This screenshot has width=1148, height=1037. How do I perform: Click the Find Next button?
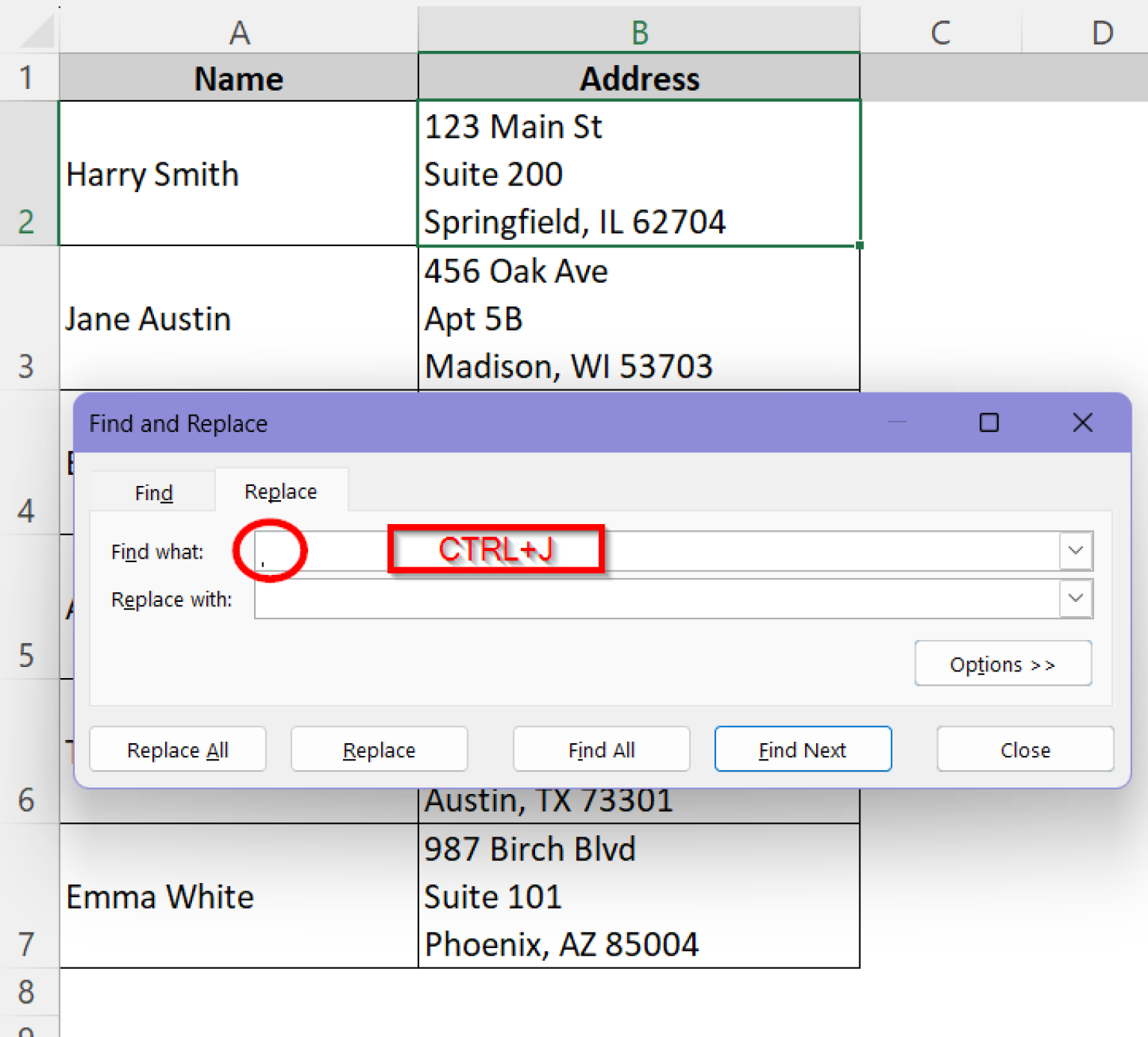click(803, 749)
